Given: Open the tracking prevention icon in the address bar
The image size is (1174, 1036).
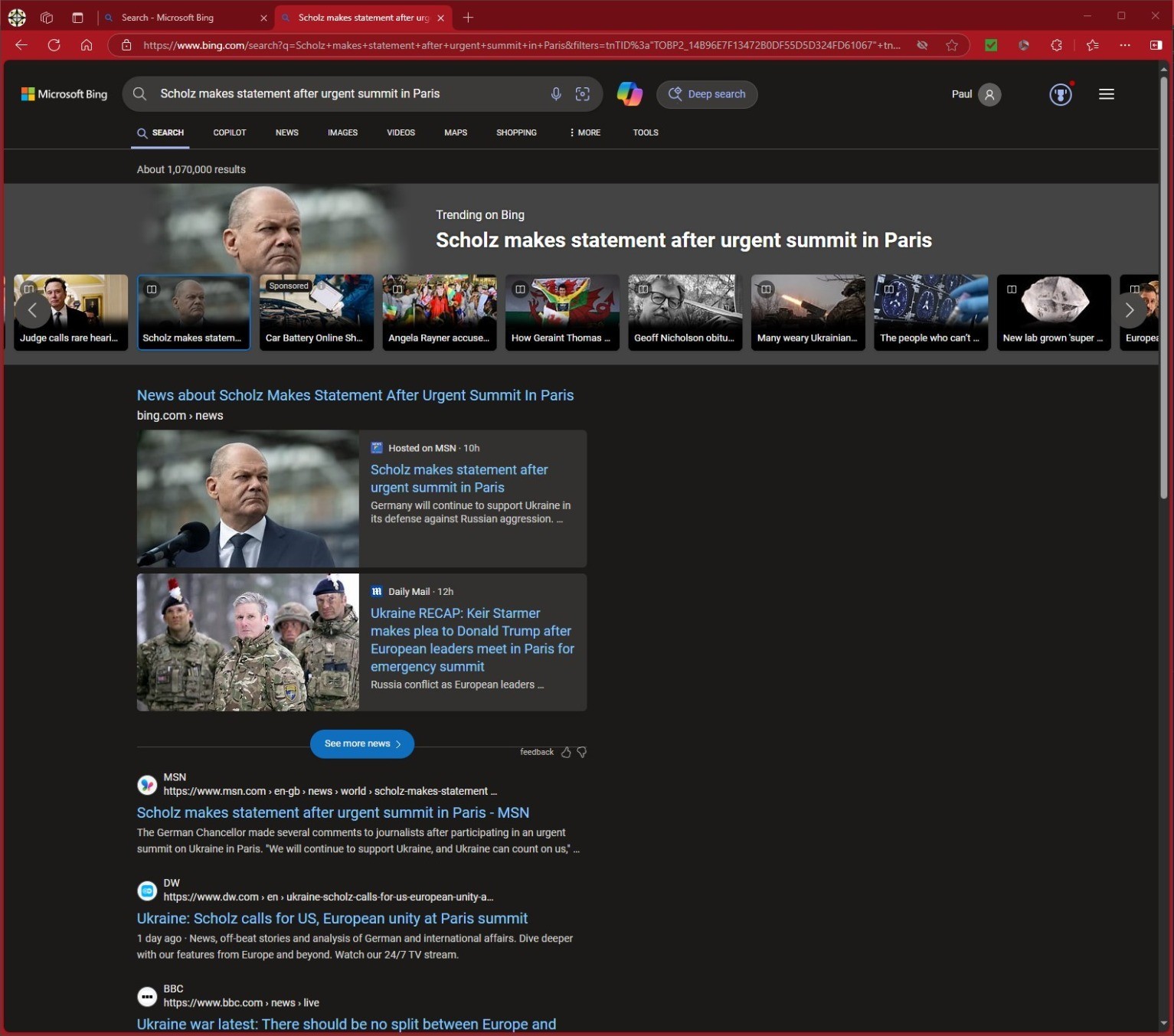Looking at the screenshot, I should tap(922, 45).
